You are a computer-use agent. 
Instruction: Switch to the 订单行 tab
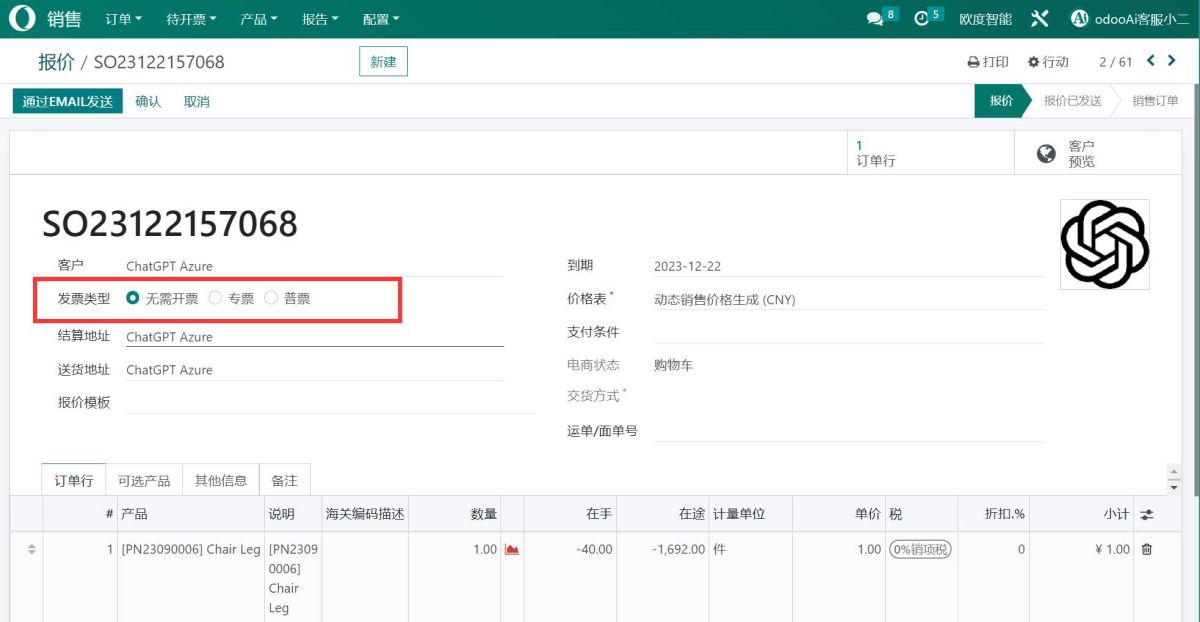coord(73,480)
